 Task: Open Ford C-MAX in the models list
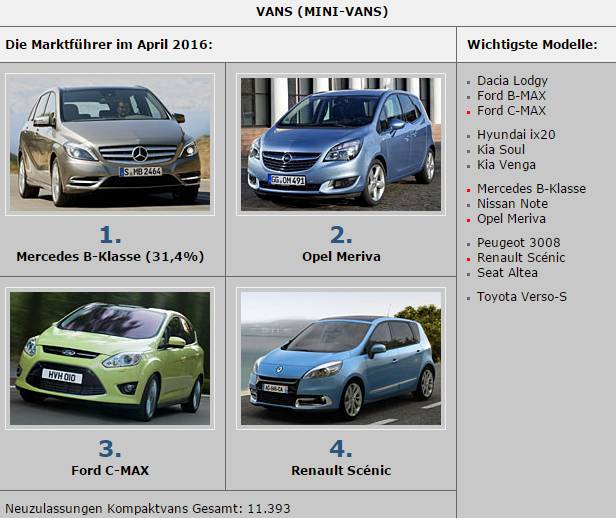[x=512, y=111]
